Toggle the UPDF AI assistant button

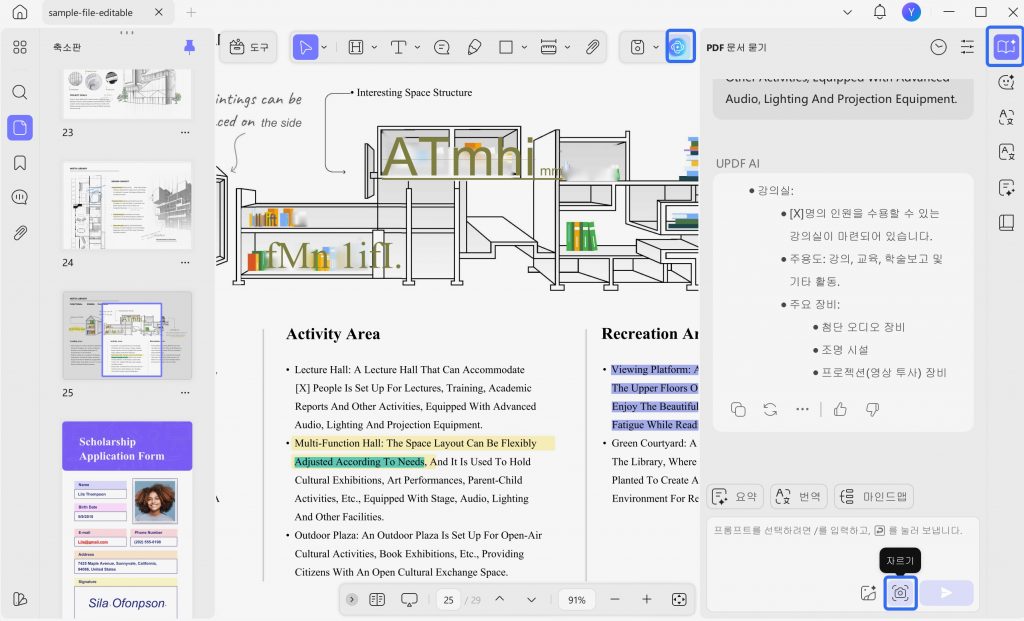(x=679, y=47)
